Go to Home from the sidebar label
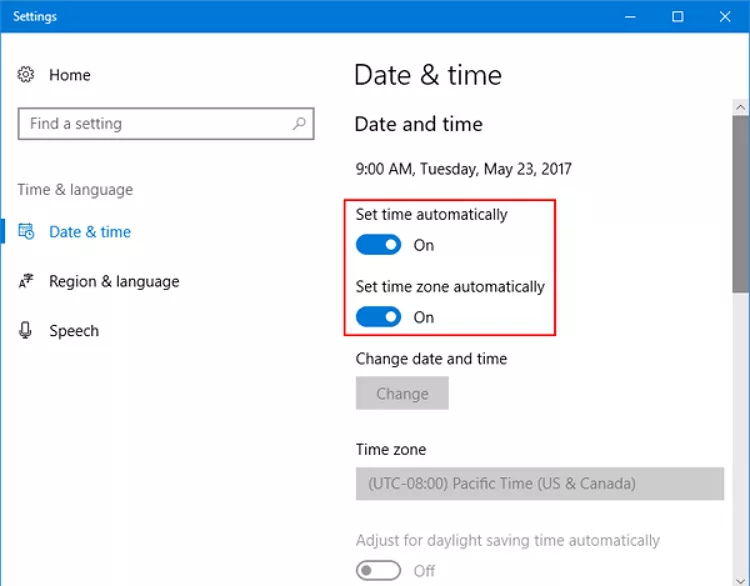 70,75
